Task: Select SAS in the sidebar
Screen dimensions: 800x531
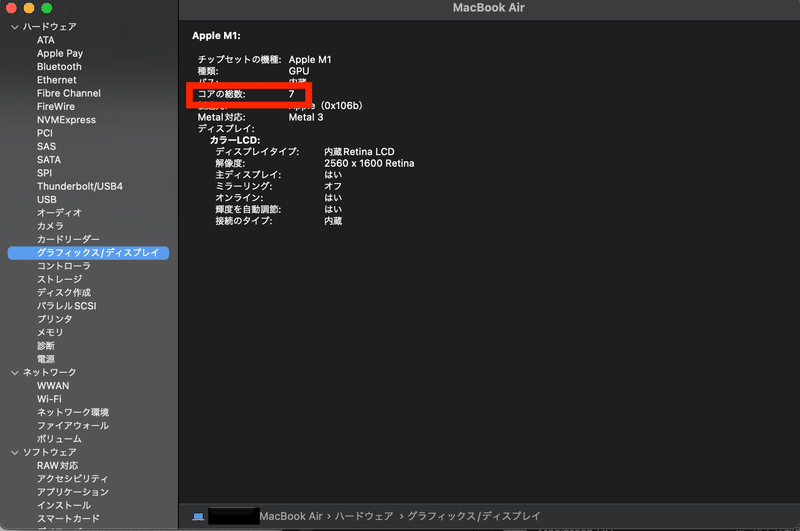Action: click(x=46, y=146)
